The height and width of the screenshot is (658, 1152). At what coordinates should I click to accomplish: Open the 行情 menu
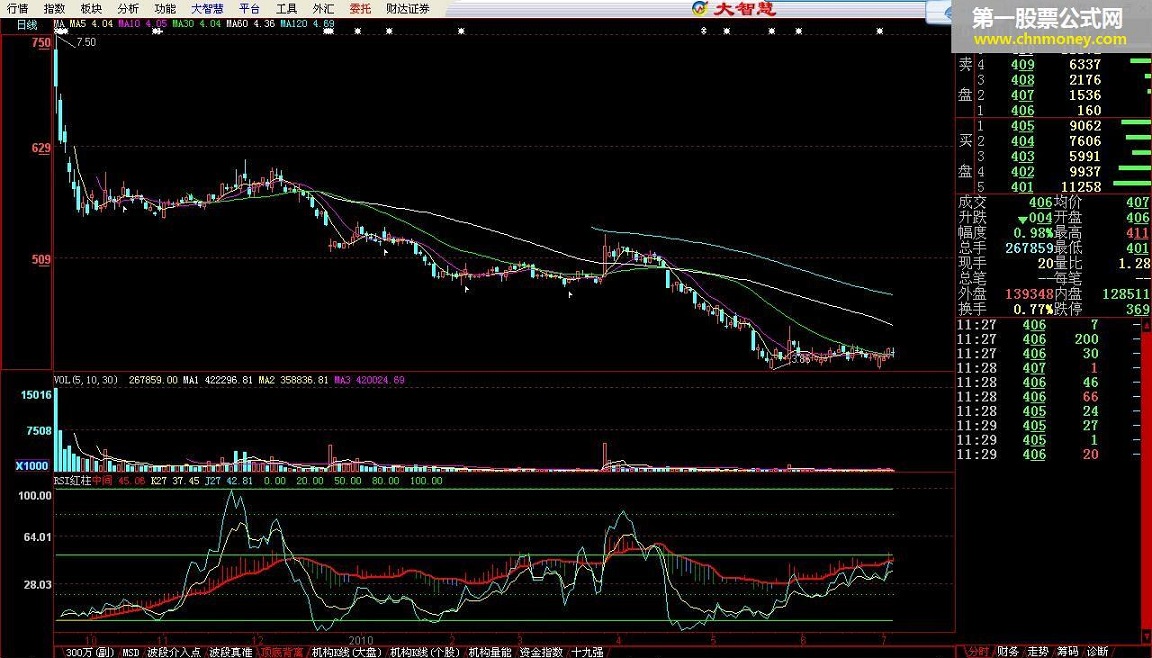pos(18,9)
